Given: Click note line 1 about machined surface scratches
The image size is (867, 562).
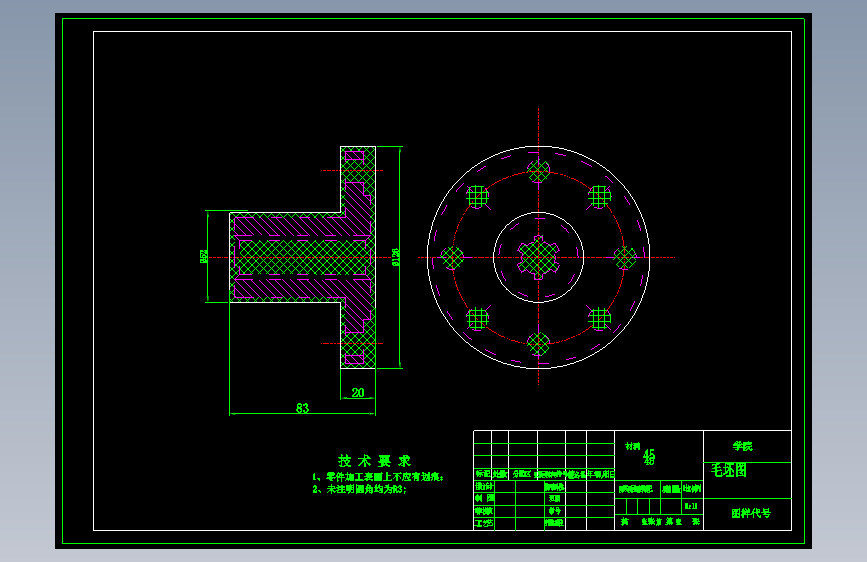Looking at the screenshot, I should (x=378, y=477).
